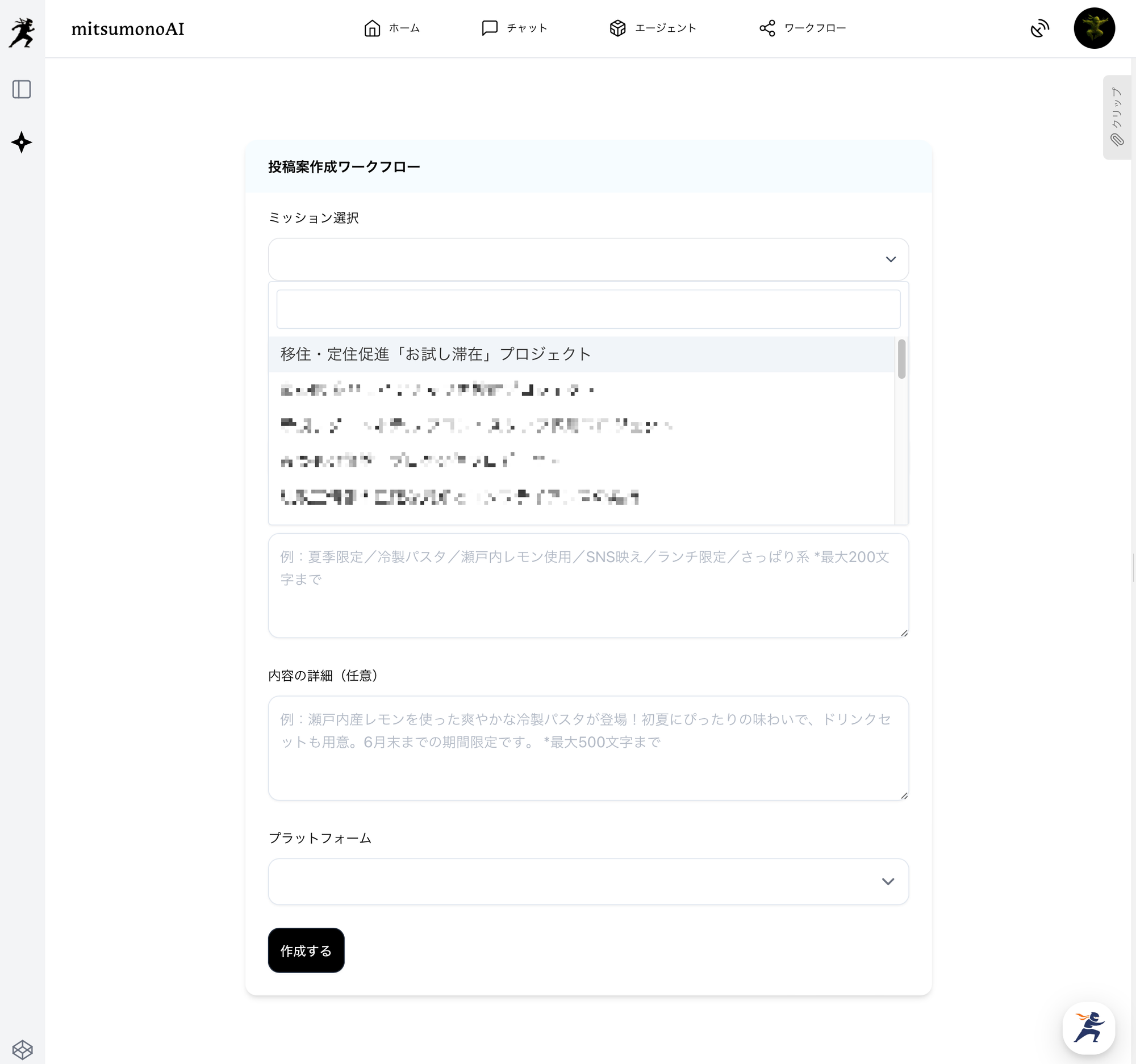Viewport: 1136px width, 1064px height.
Task: Open the ninja chat assistant bubble
Action: [x=1088, y=1028]
